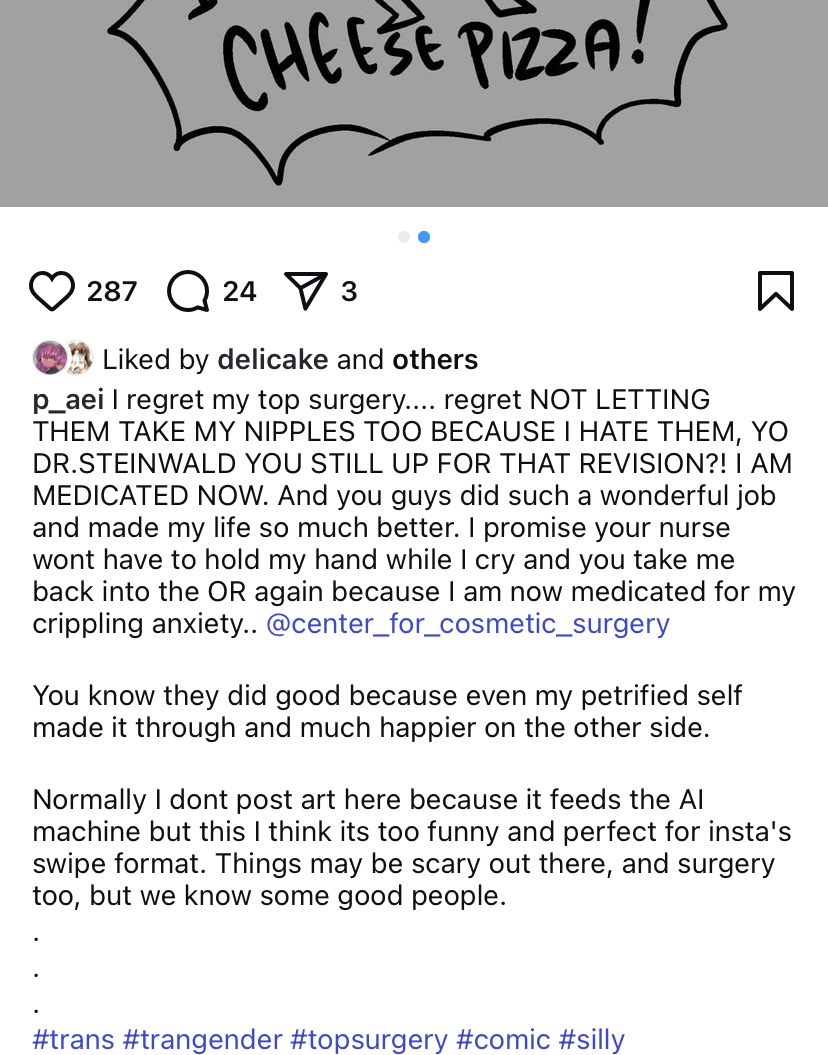Tap the #trans hashtag

click(x=73, y=1039)
